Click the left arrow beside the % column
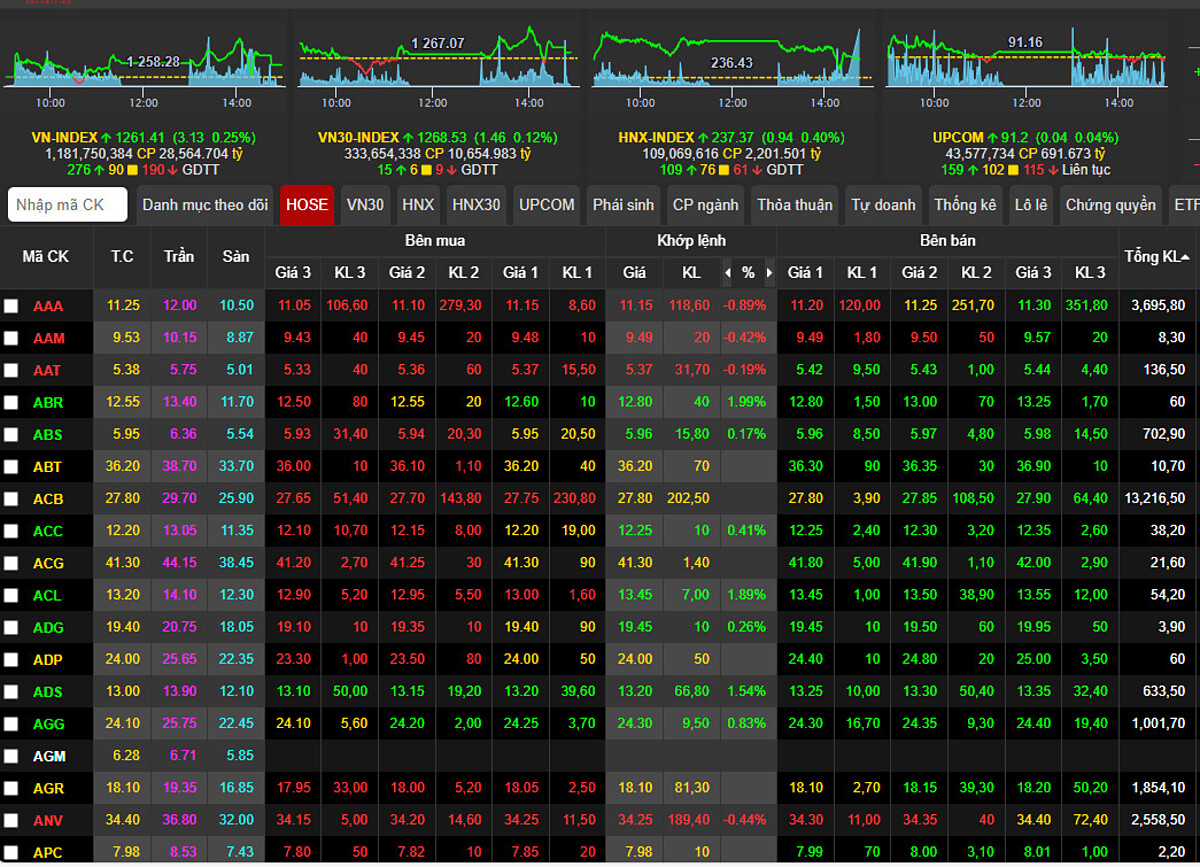The height and width of the screenshot is (867, 1200). [x=727, y=272]
